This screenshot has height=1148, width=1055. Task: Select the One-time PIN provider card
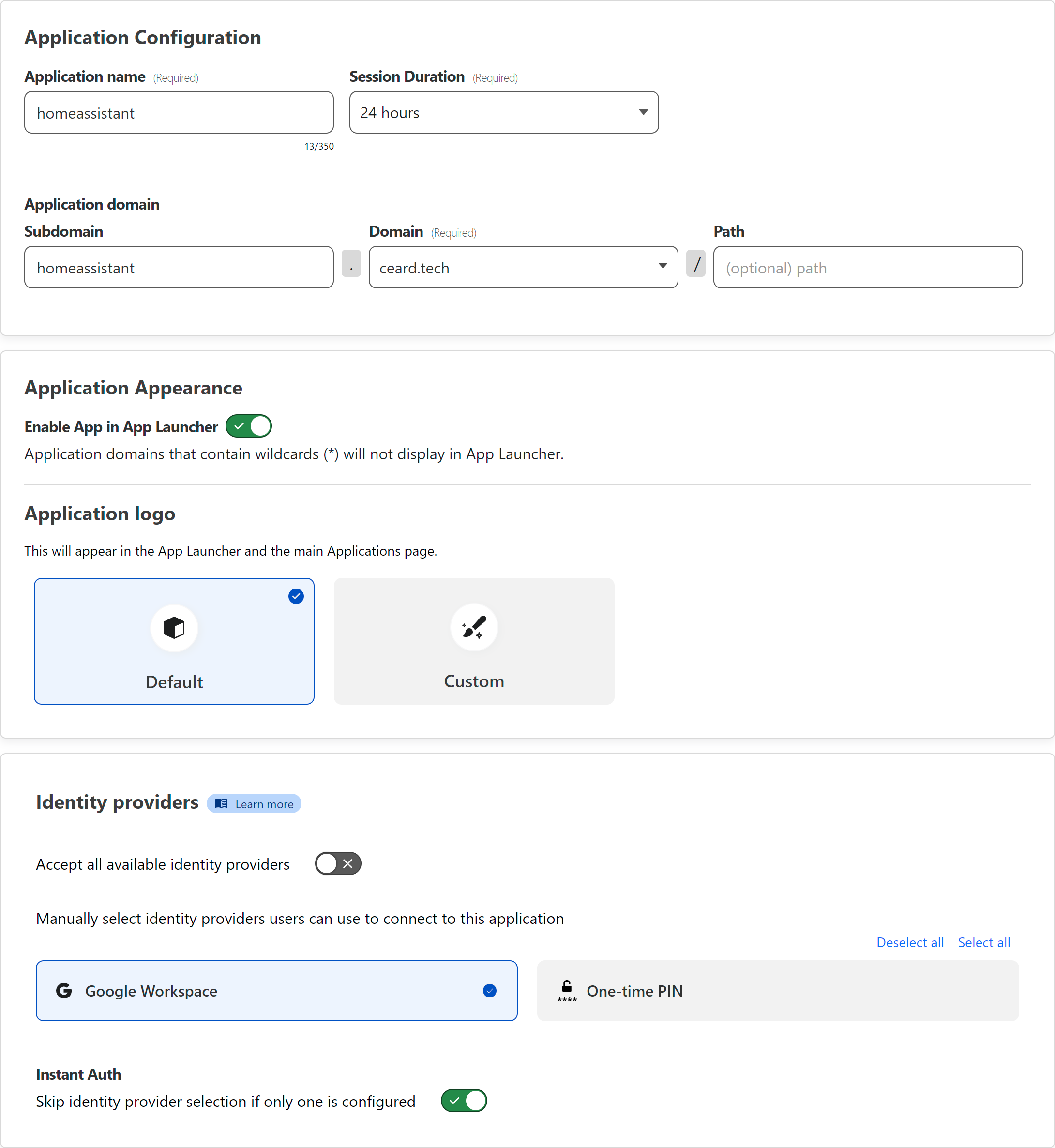coord(778,990)
